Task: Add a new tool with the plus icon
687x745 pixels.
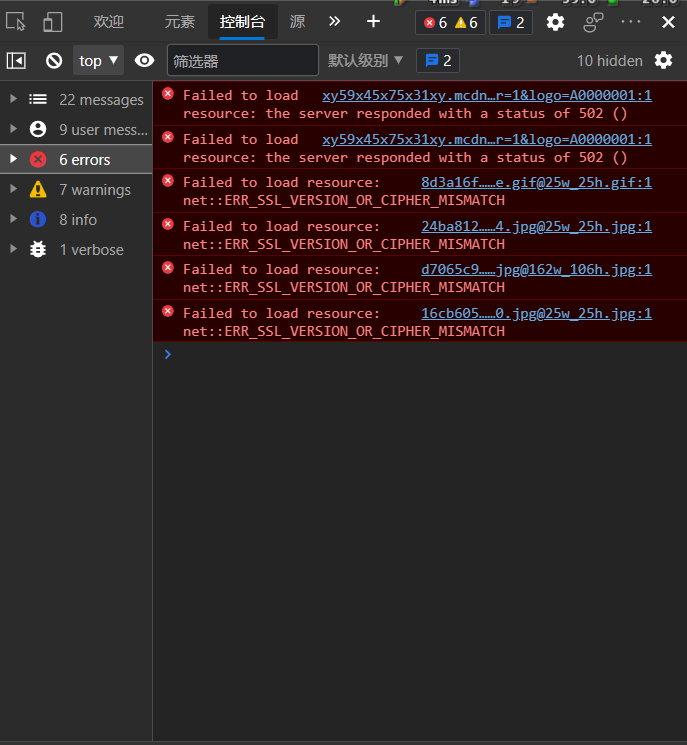Action: tap(373, 21)
